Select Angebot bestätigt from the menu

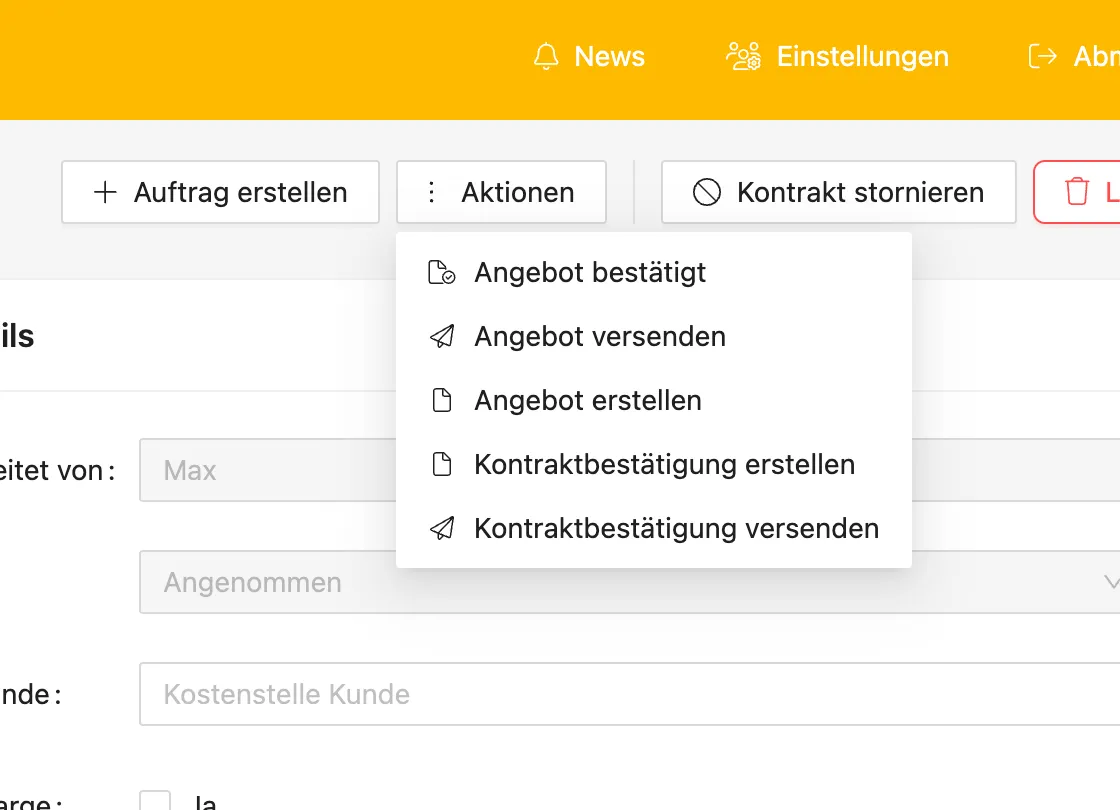(x=654, y=273)
